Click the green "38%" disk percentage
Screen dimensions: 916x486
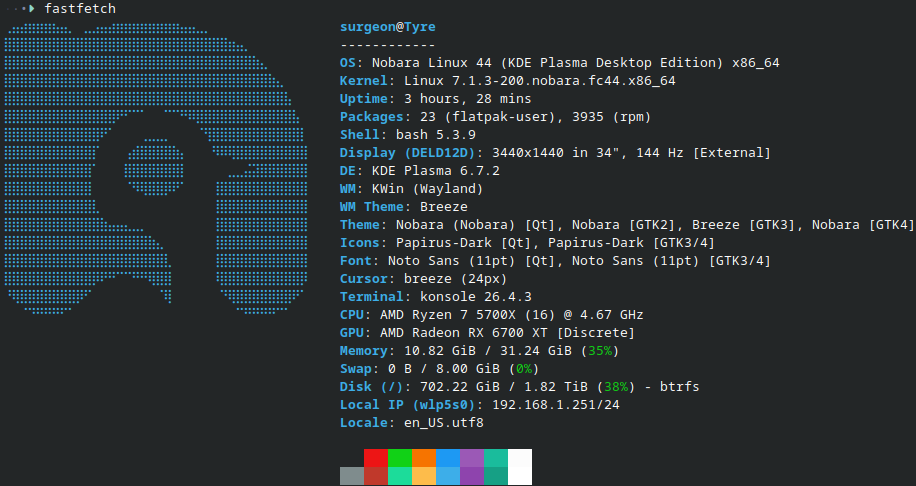pyautogui.click(x=616, y=387)
